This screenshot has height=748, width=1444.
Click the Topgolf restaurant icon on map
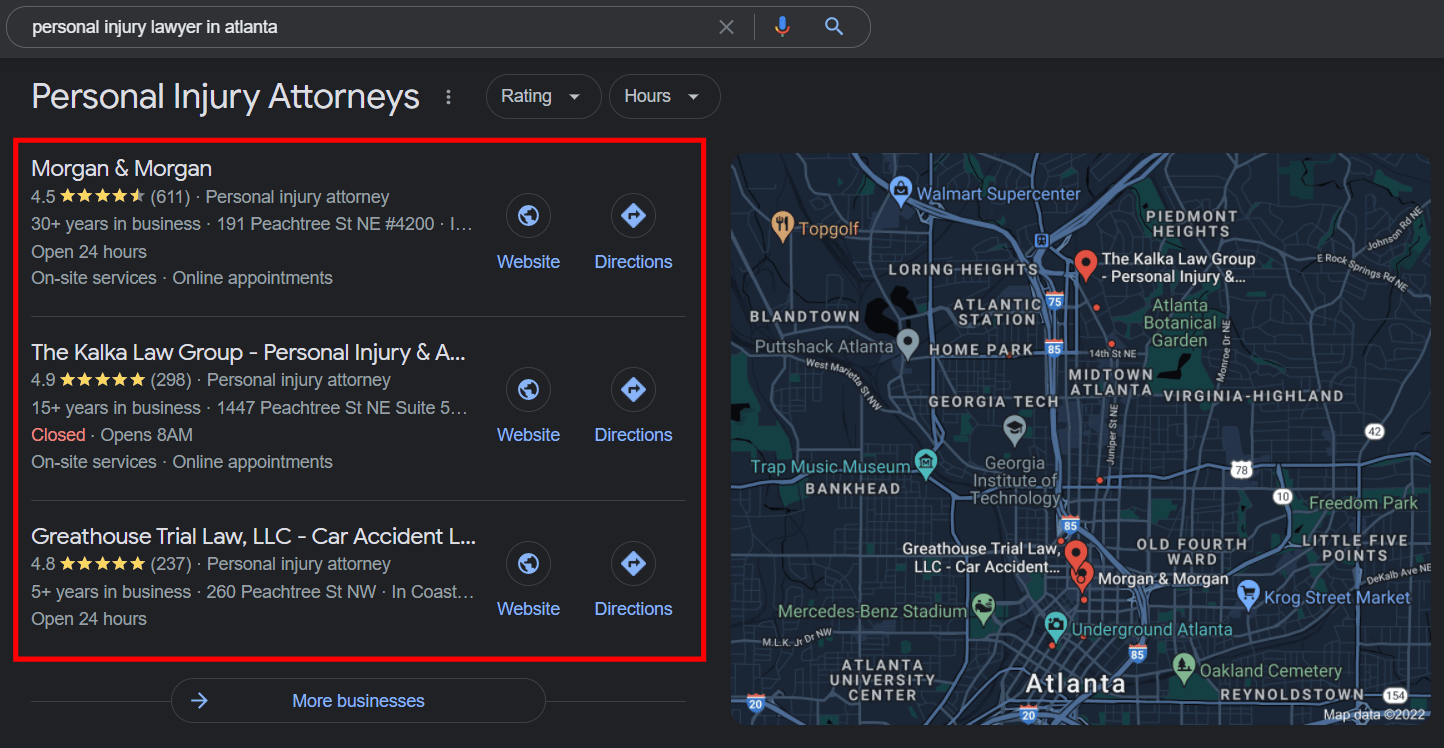(784, 226)
